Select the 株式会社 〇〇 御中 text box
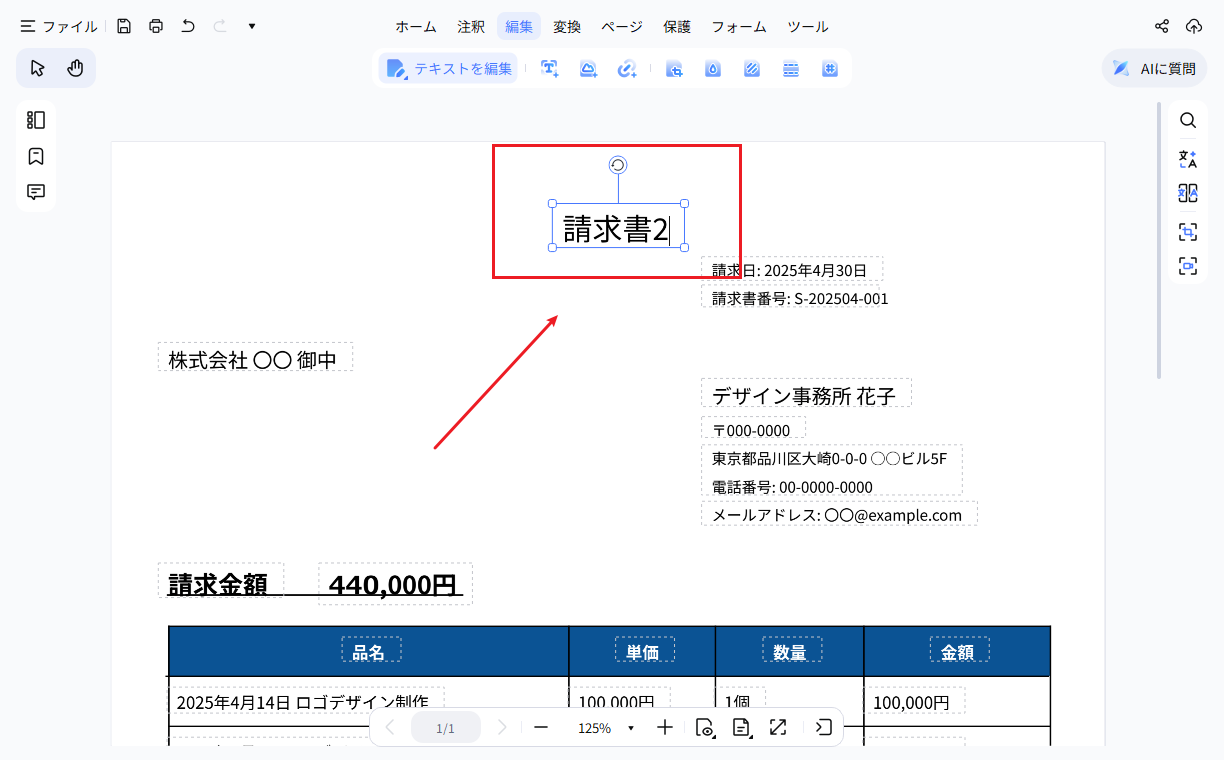The width and height of the screenshot is (1224, 760). [x=255, y=359]
